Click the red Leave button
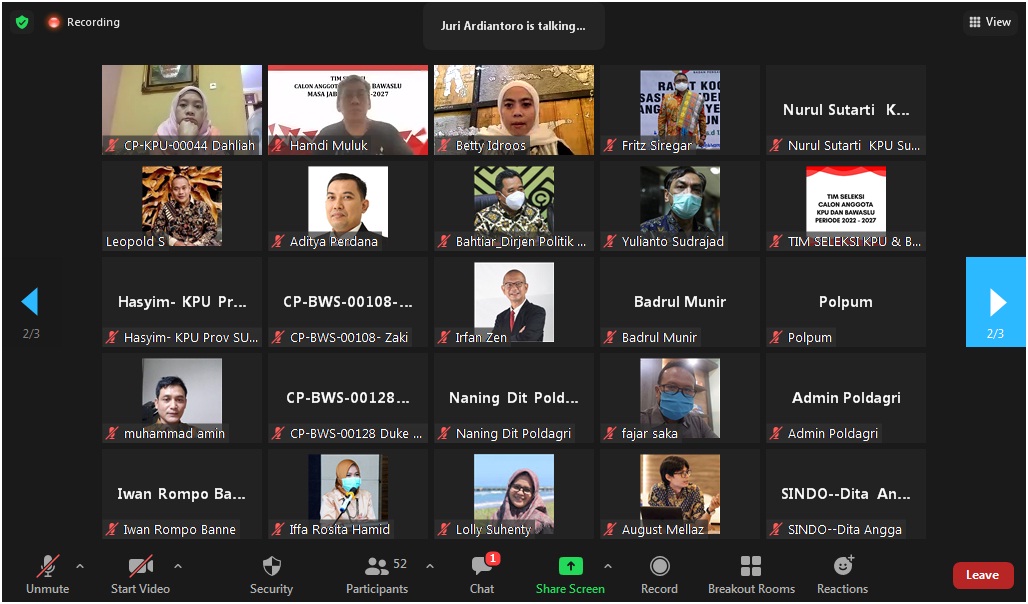Image resolution: width=1028 pixels, height=604 pixels. [x=982, y=575]
